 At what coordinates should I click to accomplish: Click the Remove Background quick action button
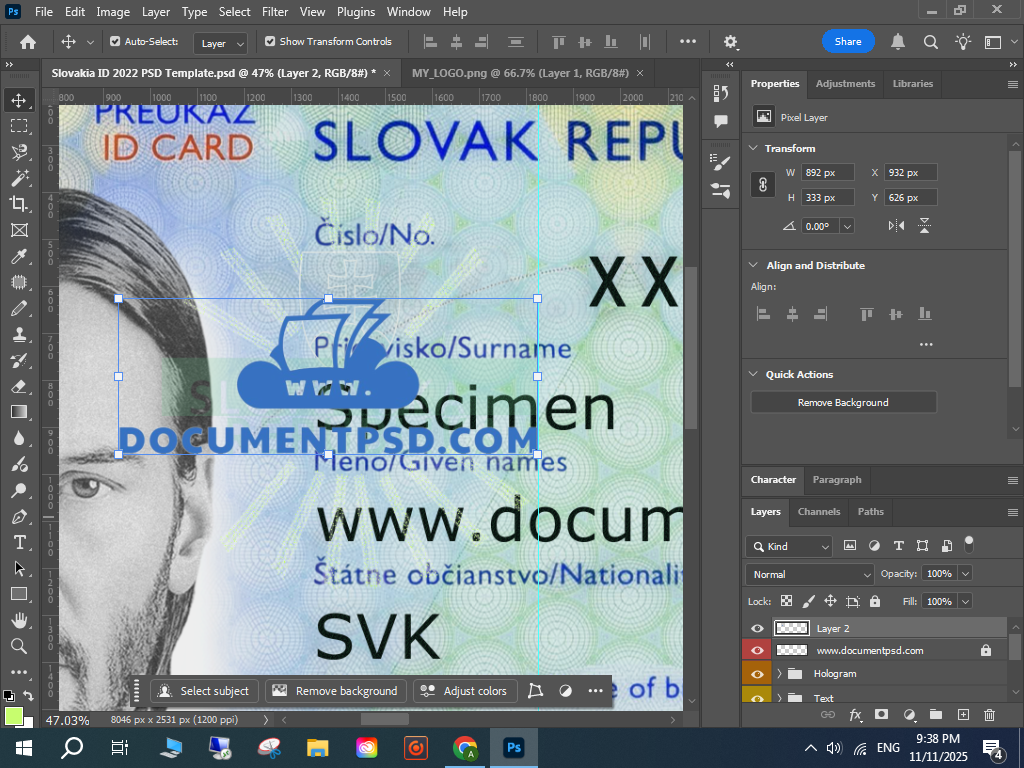coord(843,402)
